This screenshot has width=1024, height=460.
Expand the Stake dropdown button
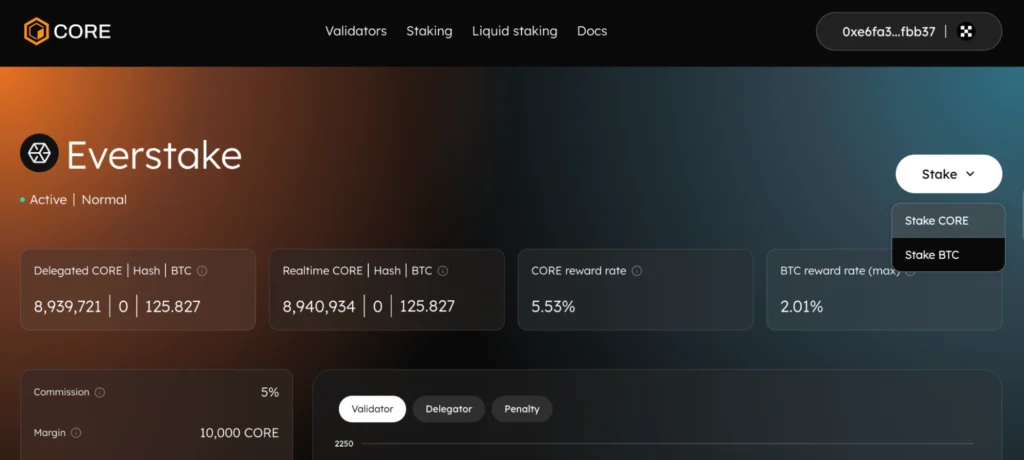(x=948, y=174)
